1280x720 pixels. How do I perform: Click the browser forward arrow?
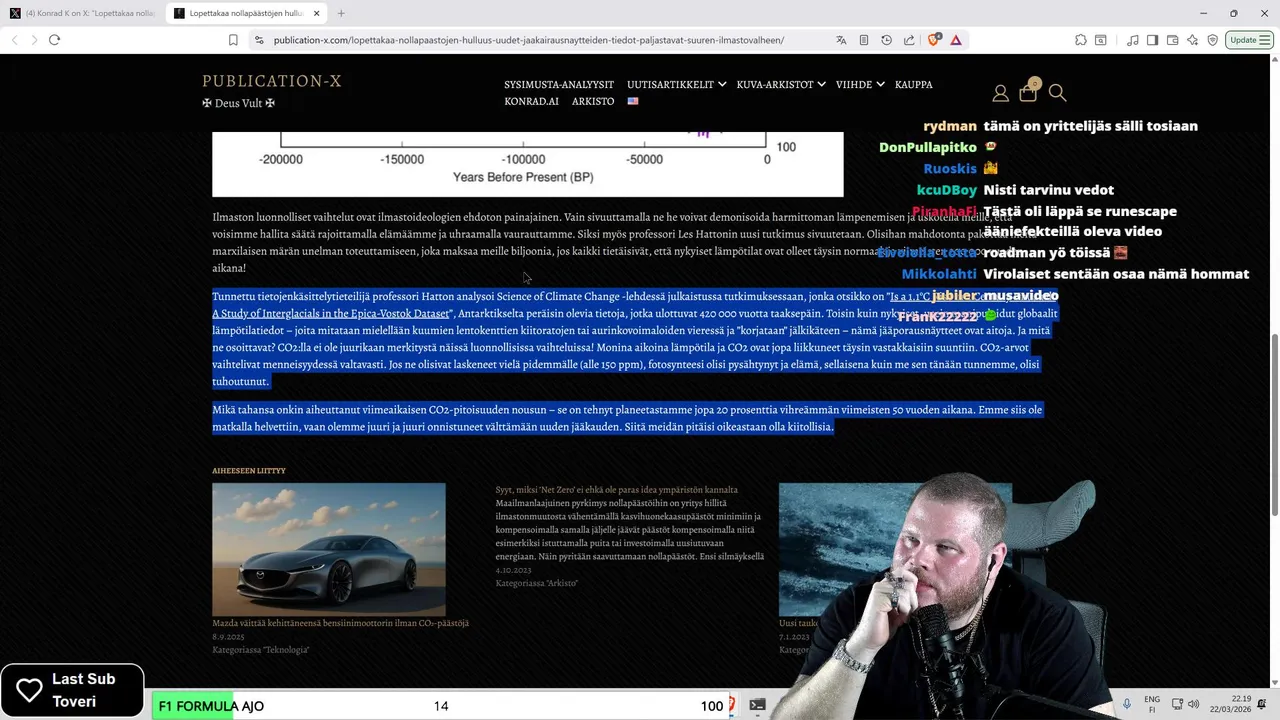(x=34, y=40)
